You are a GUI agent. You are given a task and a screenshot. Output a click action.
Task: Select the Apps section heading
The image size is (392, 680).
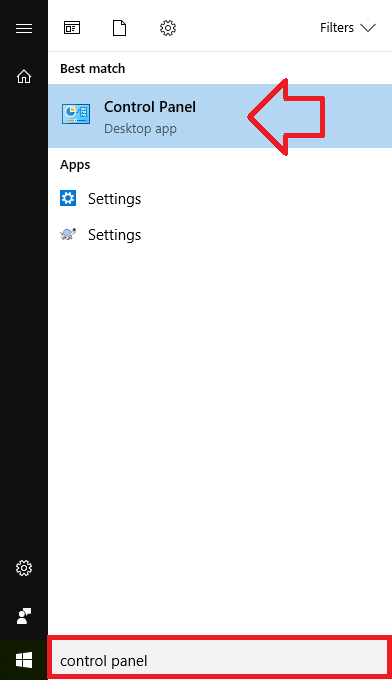[75, 165]
